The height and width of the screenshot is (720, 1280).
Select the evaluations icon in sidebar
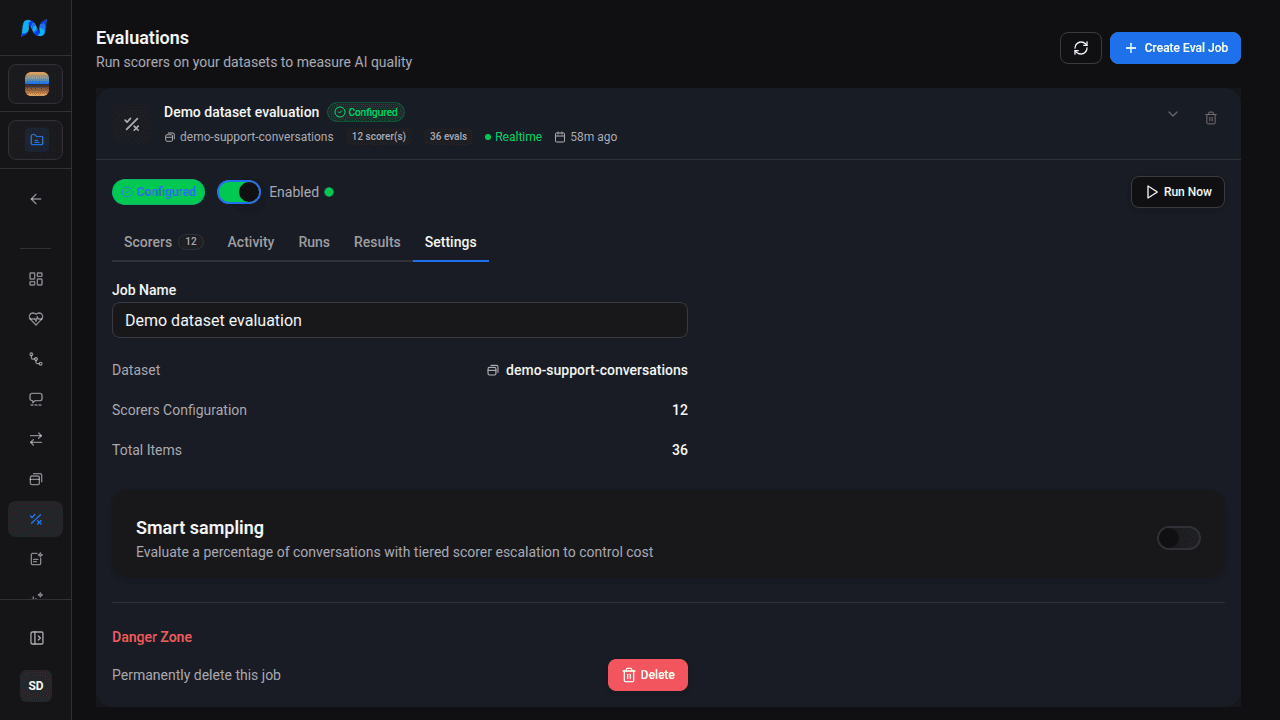click(x=36, y=519)
